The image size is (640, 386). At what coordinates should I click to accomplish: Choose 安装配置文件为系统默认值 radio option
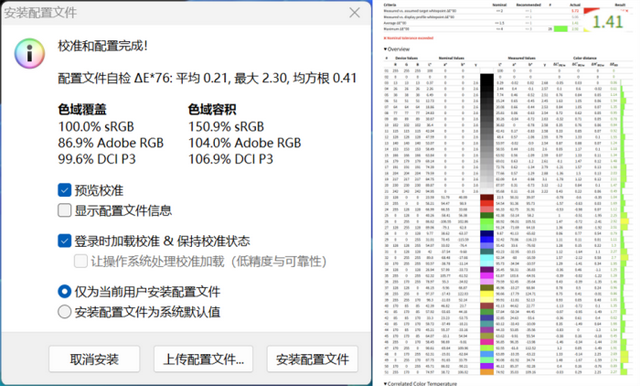(x=64, y=312)
